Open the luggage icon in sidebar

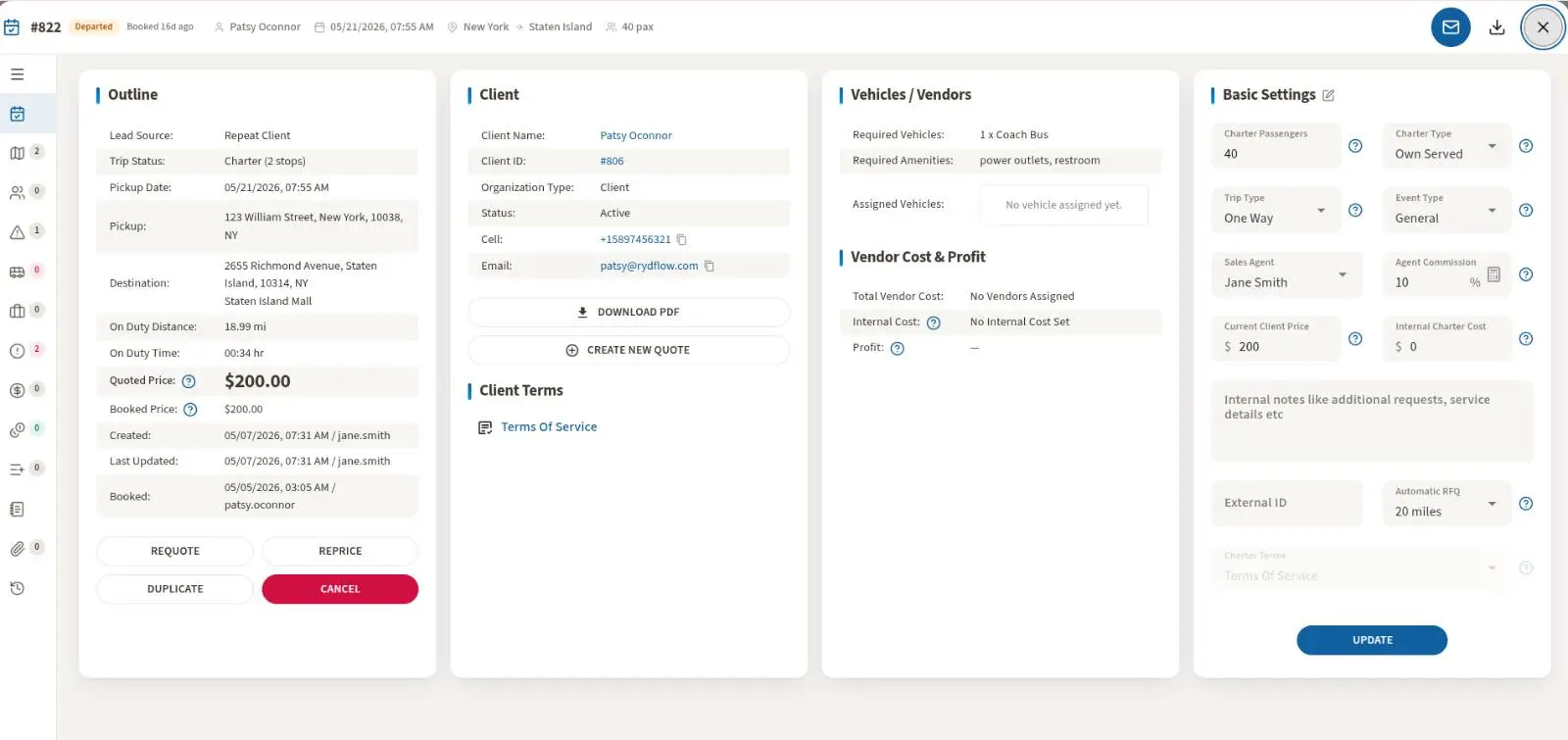pyautogui.click(x=17, y=312)
